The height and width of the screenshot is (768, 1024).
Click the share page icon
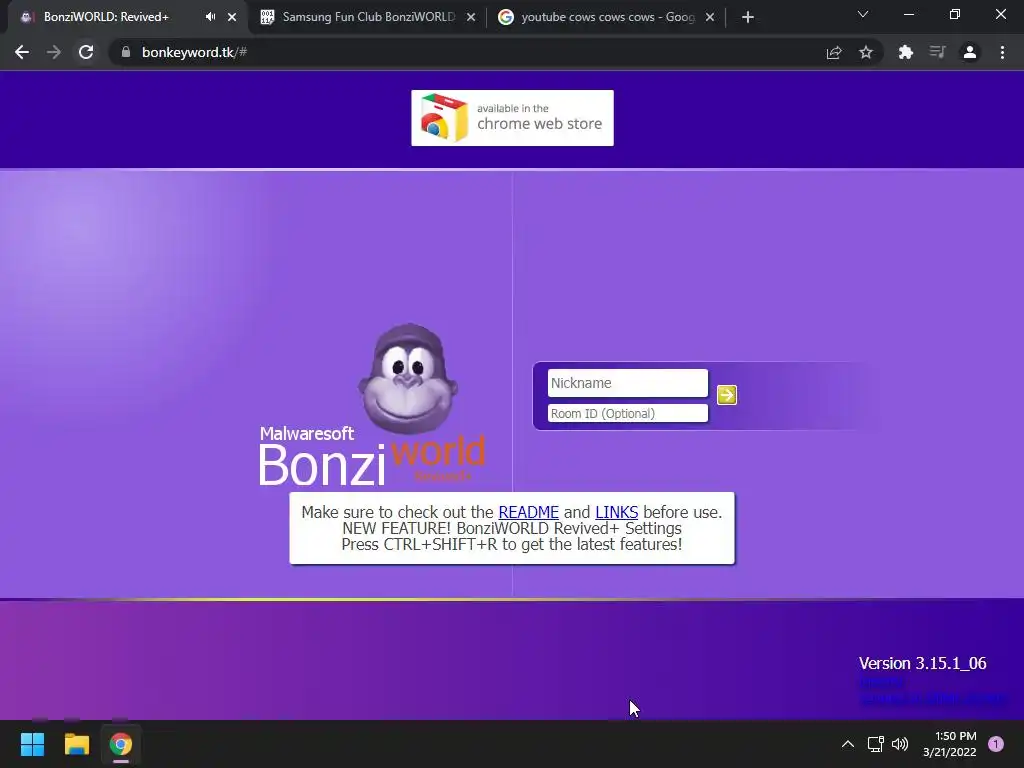(x=834, y=52)
